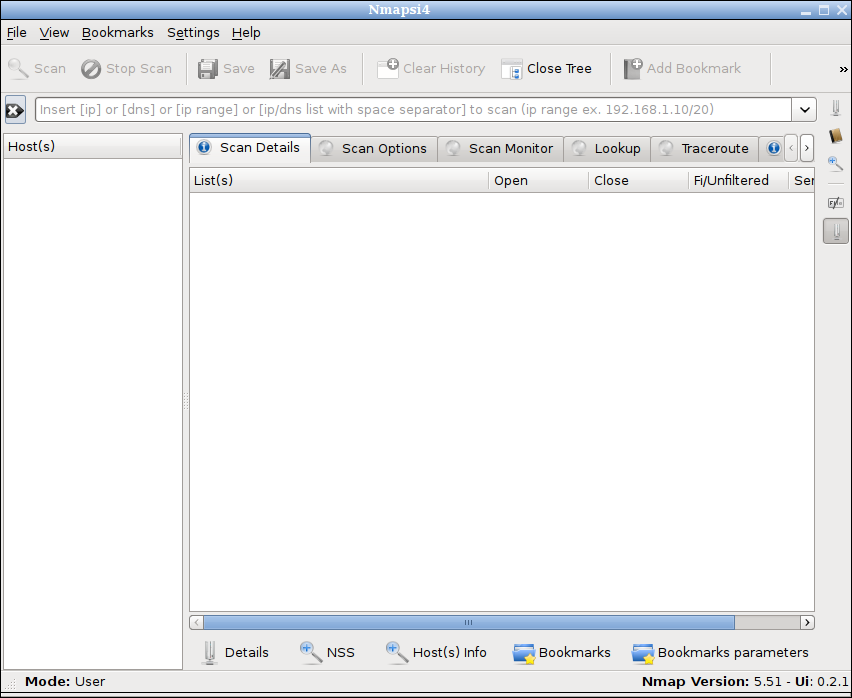852x698 pixels.
Task: Click the Mode: User status text
Action: [65, 682]
